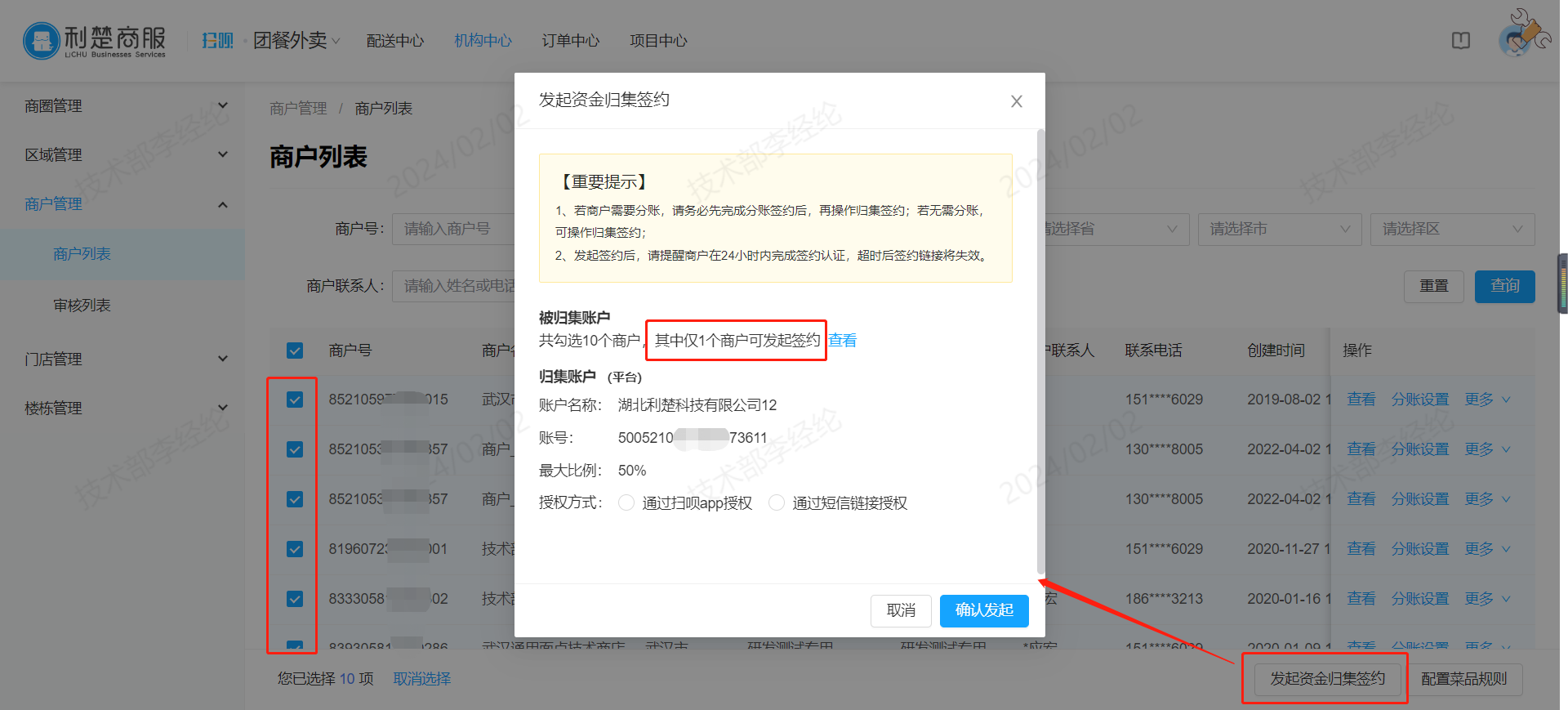The image size is (1568, 710).
Task: Open 更多 dropdown for 2019-08-02 row
Action: (1487, 400)
